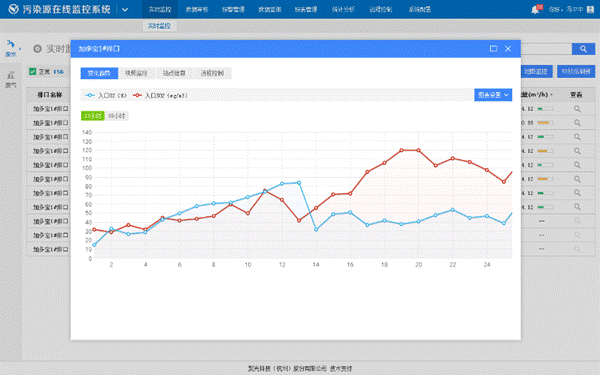Click the user avatar icon at top right
Image resolution: width=600 pixels, height=375 pixels.
[591, 9]
